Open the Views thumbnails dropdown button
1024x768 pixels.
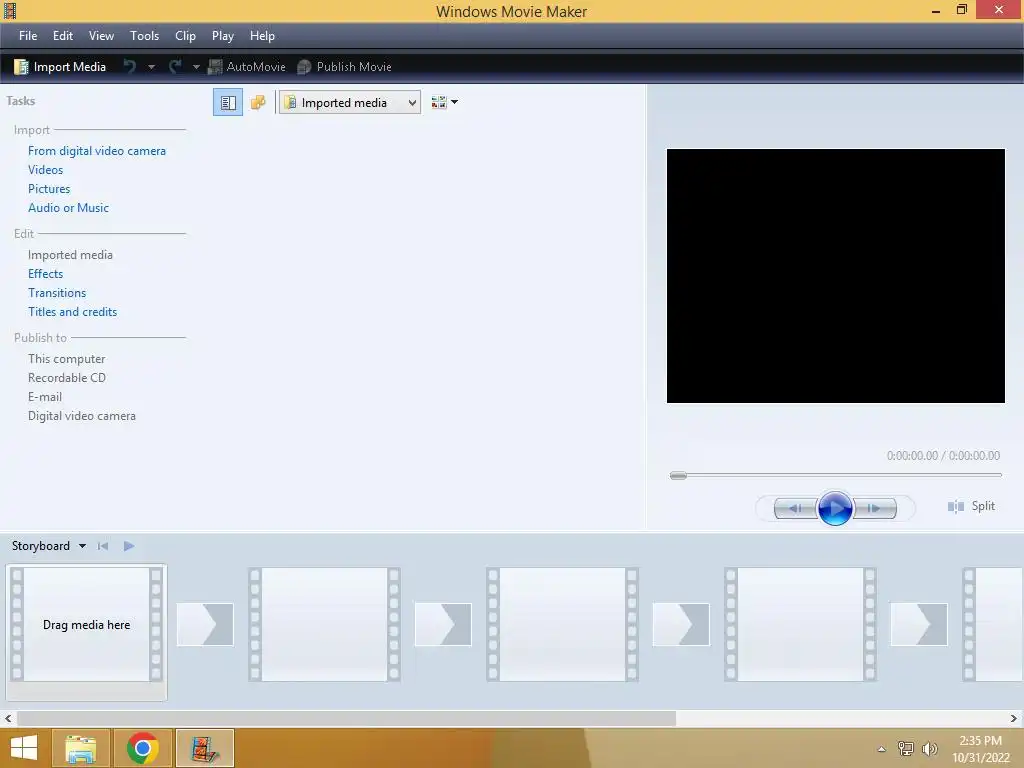click(x=445, y=103)
